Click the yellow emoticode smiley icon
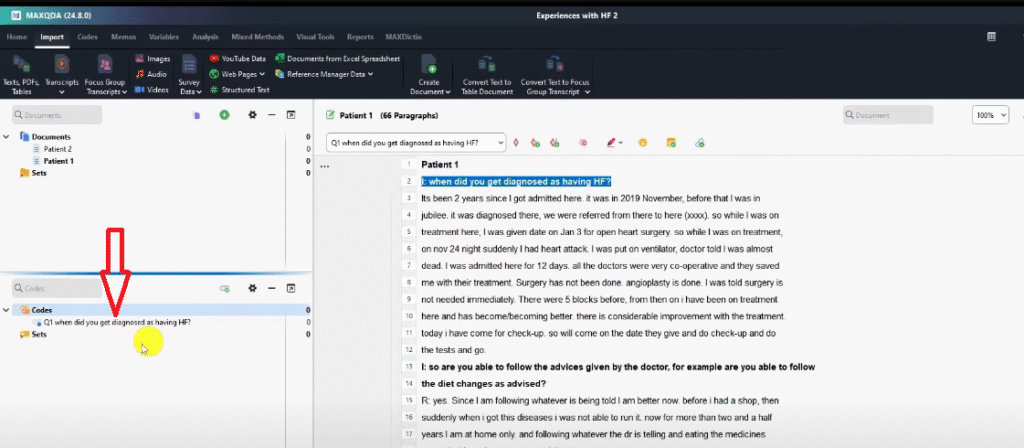 pyautogui.click(x=643, y=142)
